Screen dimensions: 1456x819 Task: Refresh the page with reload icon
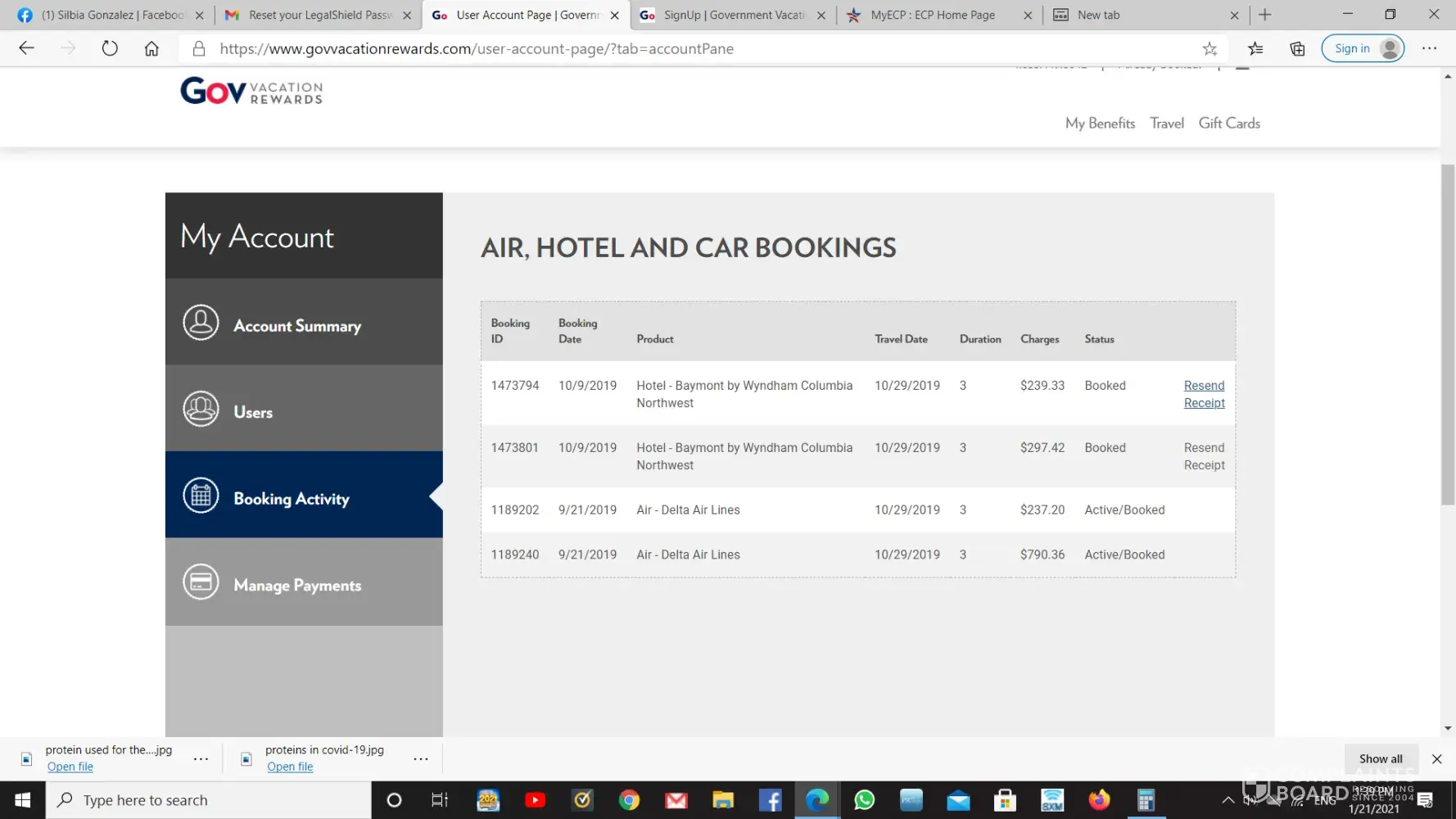click(110, 49)
